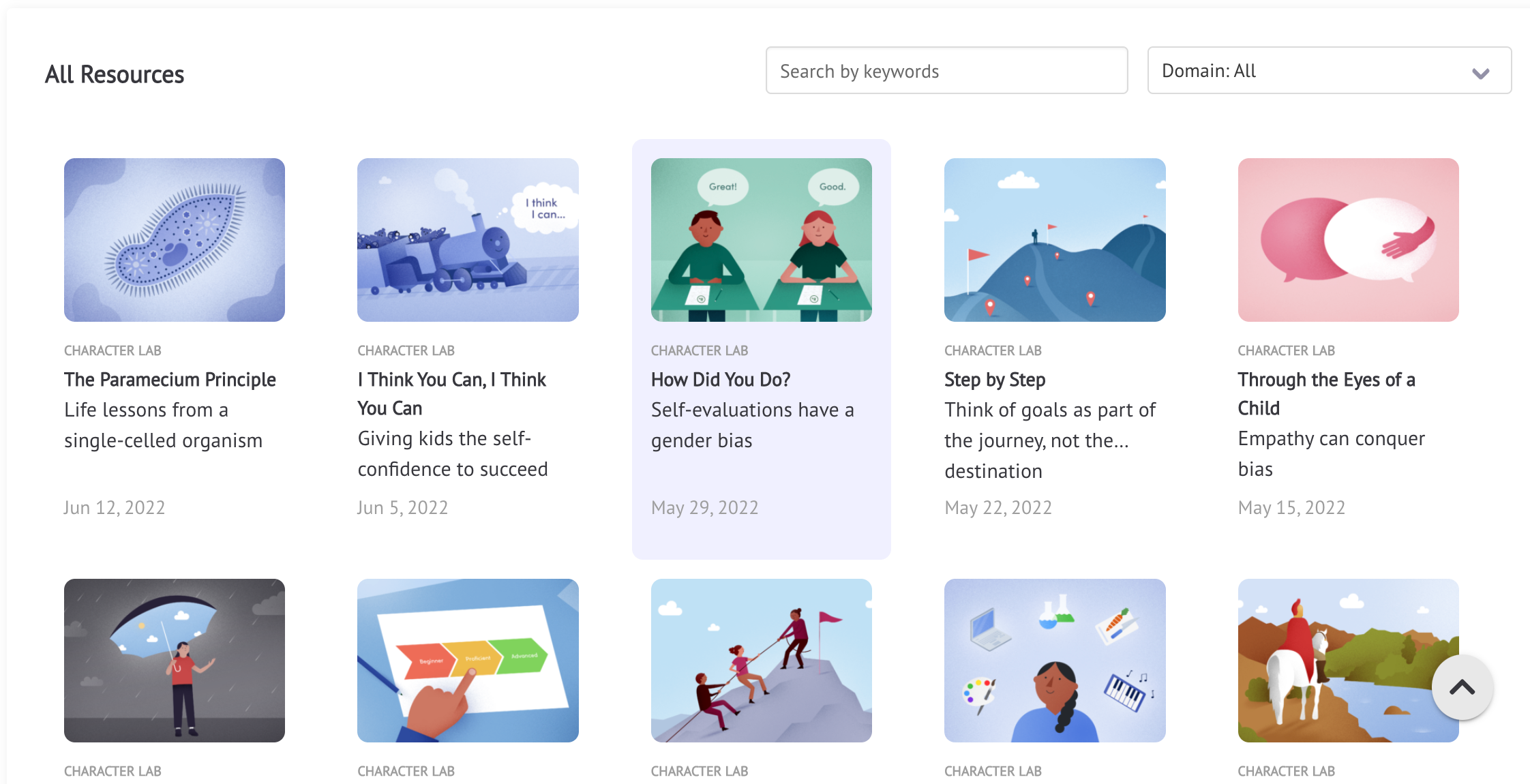Open the Paramecium Principle article

click(x=170, y=380)
